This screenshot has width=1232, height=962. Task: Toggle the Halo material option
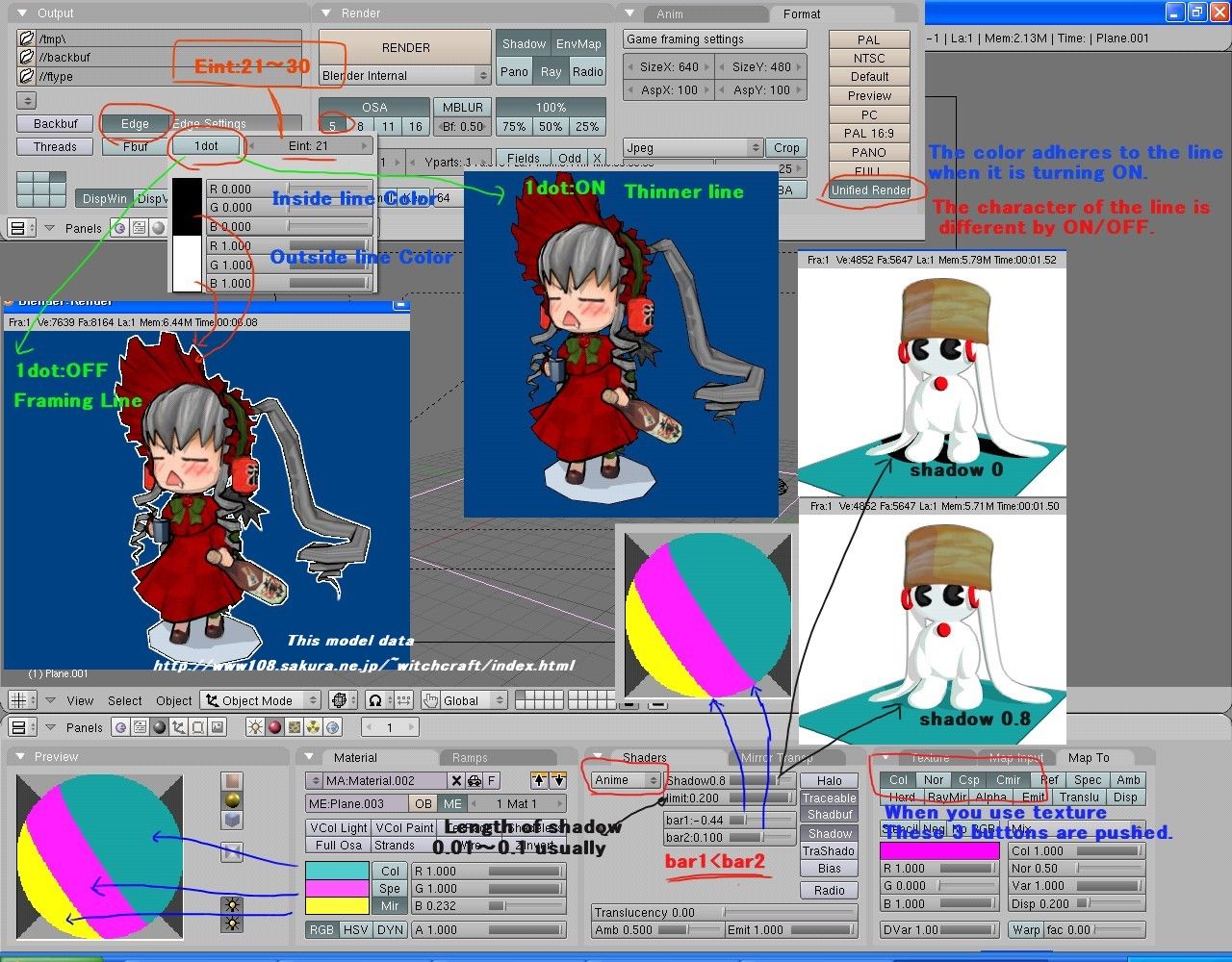coord(829,781)
